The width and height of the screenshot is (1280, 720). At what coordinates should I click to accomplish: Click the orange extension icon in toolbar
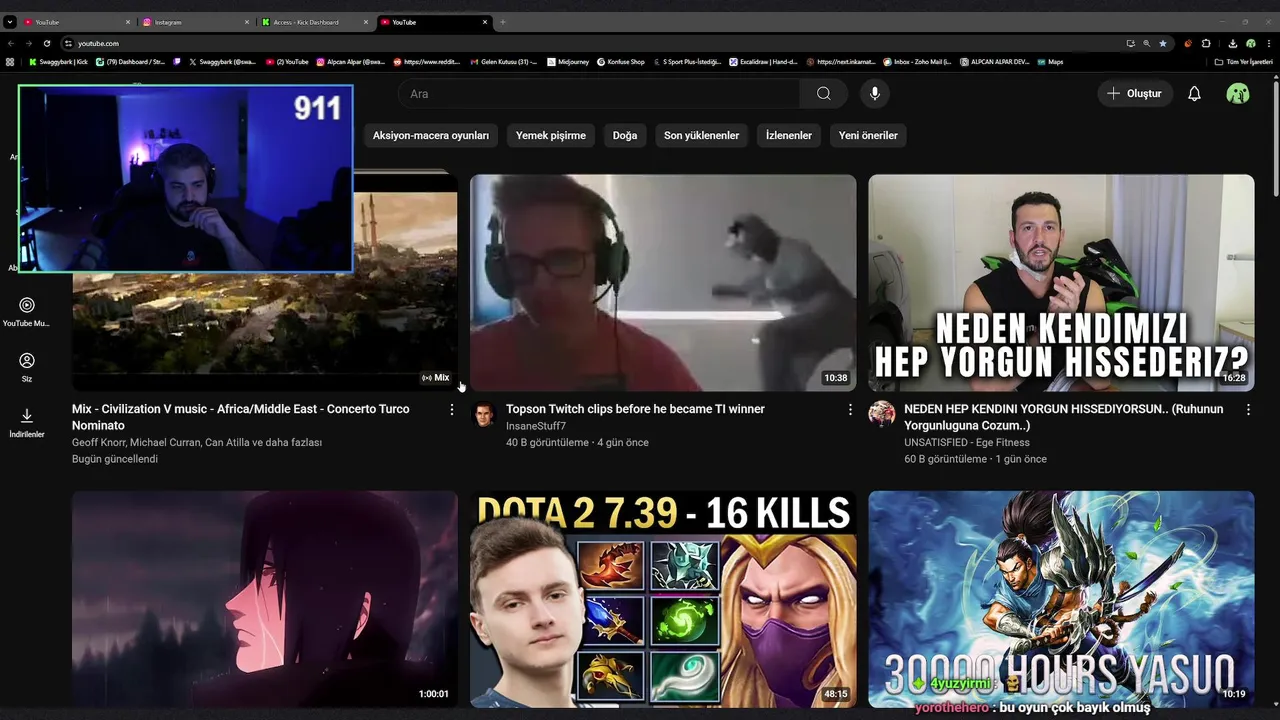1188,43
